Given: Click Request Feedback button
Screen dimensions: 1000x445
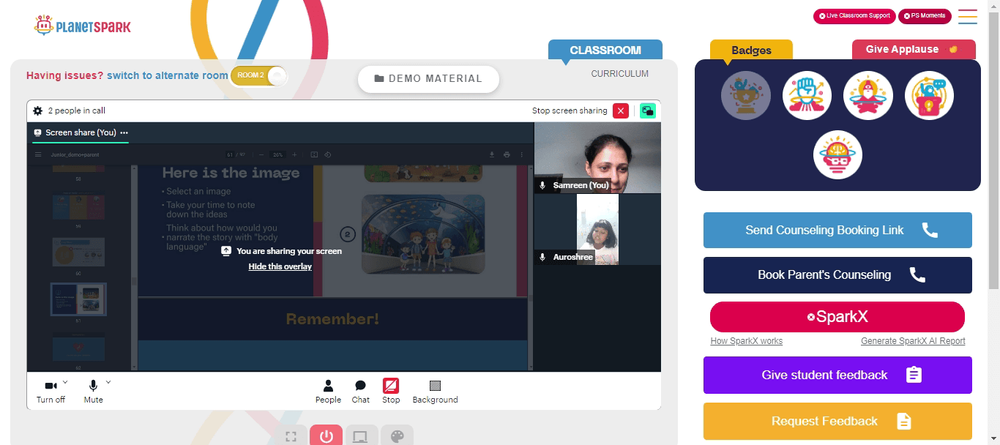Looking at the screenshot, I should pyautogui.click(x=837, y=421).
